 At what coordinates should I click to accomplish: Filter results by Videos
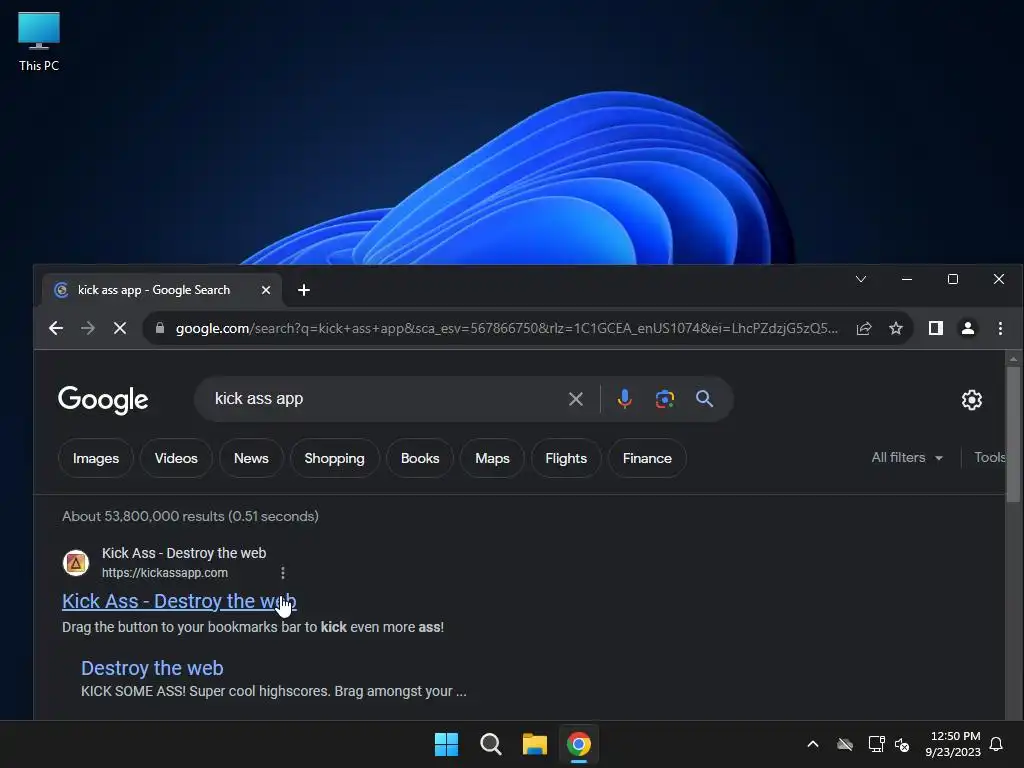tap(176, 458)
